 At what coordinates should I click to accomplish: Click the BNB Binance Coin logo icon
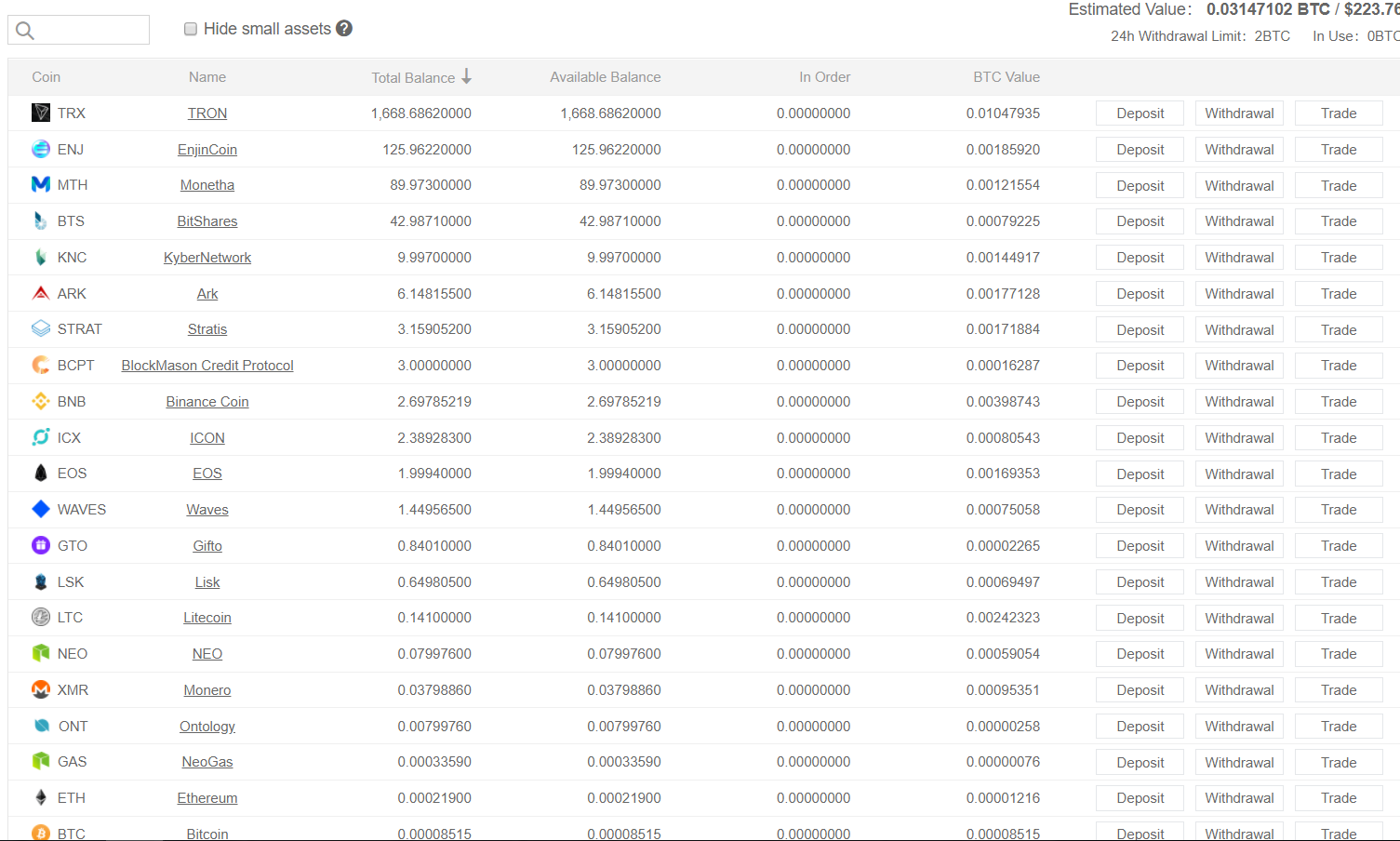(x=41, y=401)
